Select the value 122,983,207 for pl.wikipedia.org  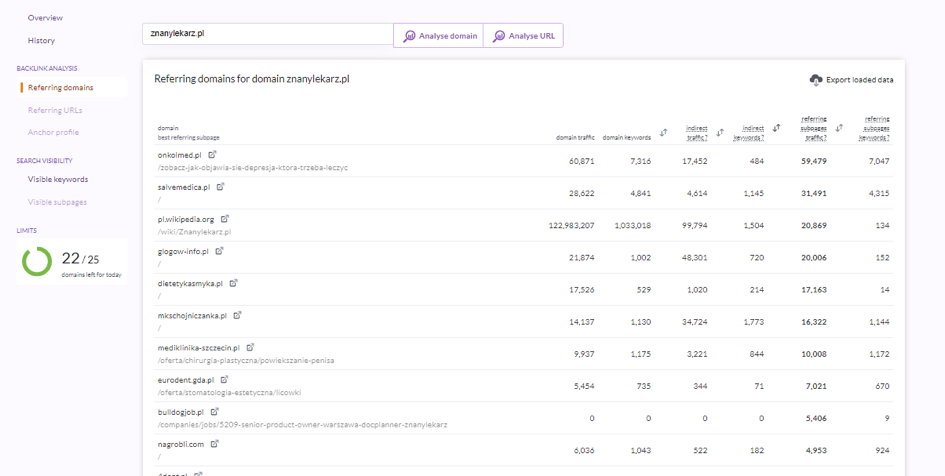(x=571, y=225)
